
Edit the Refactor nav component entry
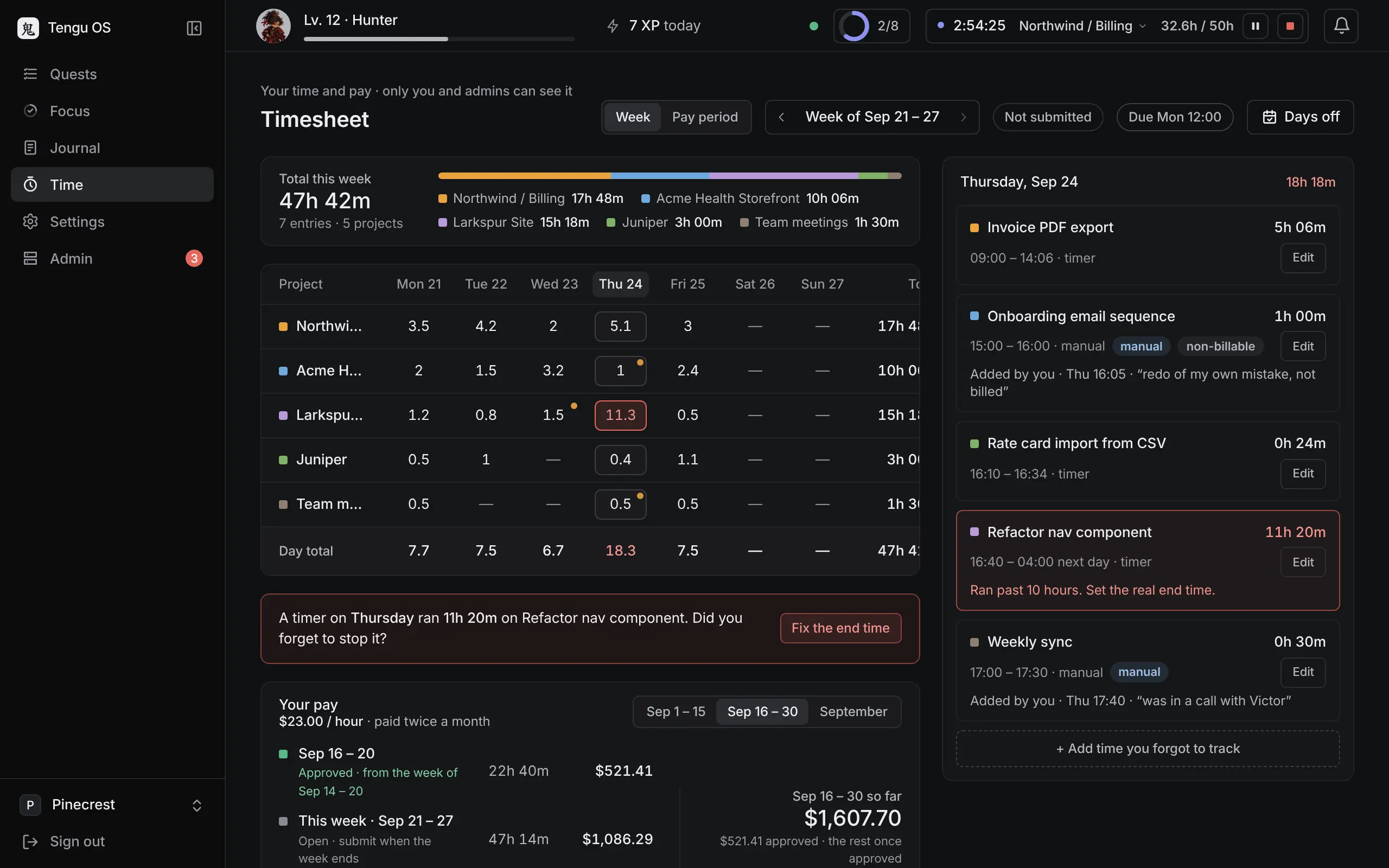point(1303,562)
